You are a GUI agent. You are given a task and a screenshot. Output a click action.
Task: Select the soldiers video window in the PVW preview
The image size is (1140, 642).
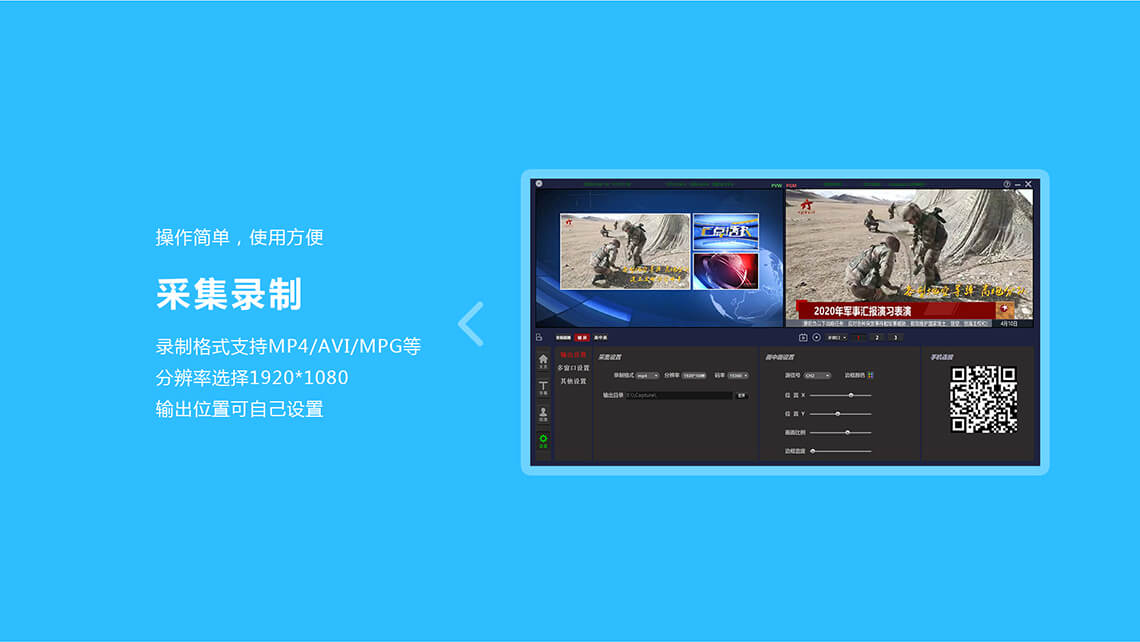[x=625, y=251]
